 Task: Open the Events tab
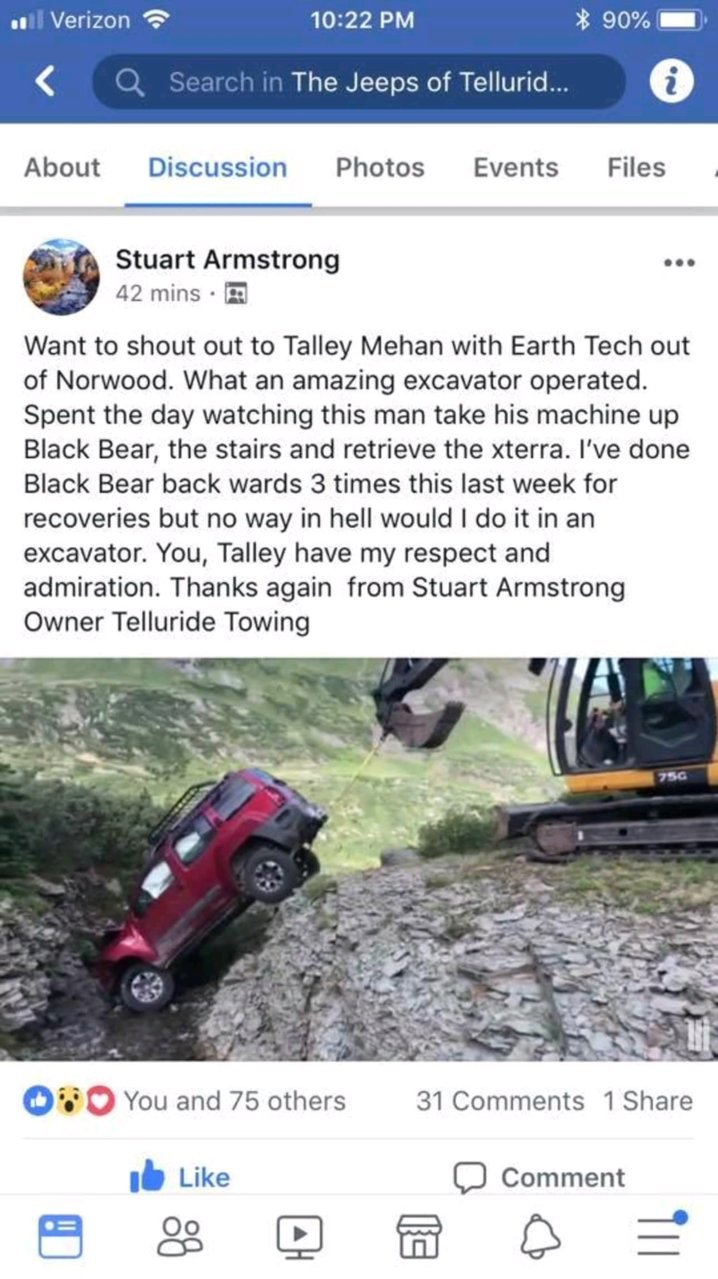tap(515, 167)
